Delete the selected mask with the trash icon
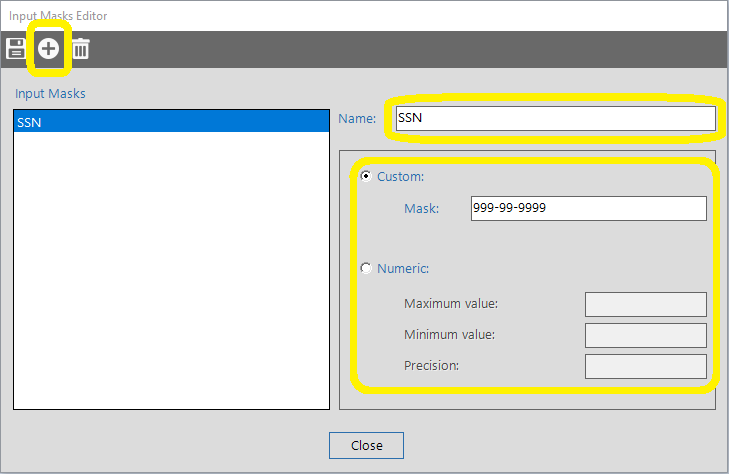Image resolution: width=730 pixels, height=475 pixels. 80,49
